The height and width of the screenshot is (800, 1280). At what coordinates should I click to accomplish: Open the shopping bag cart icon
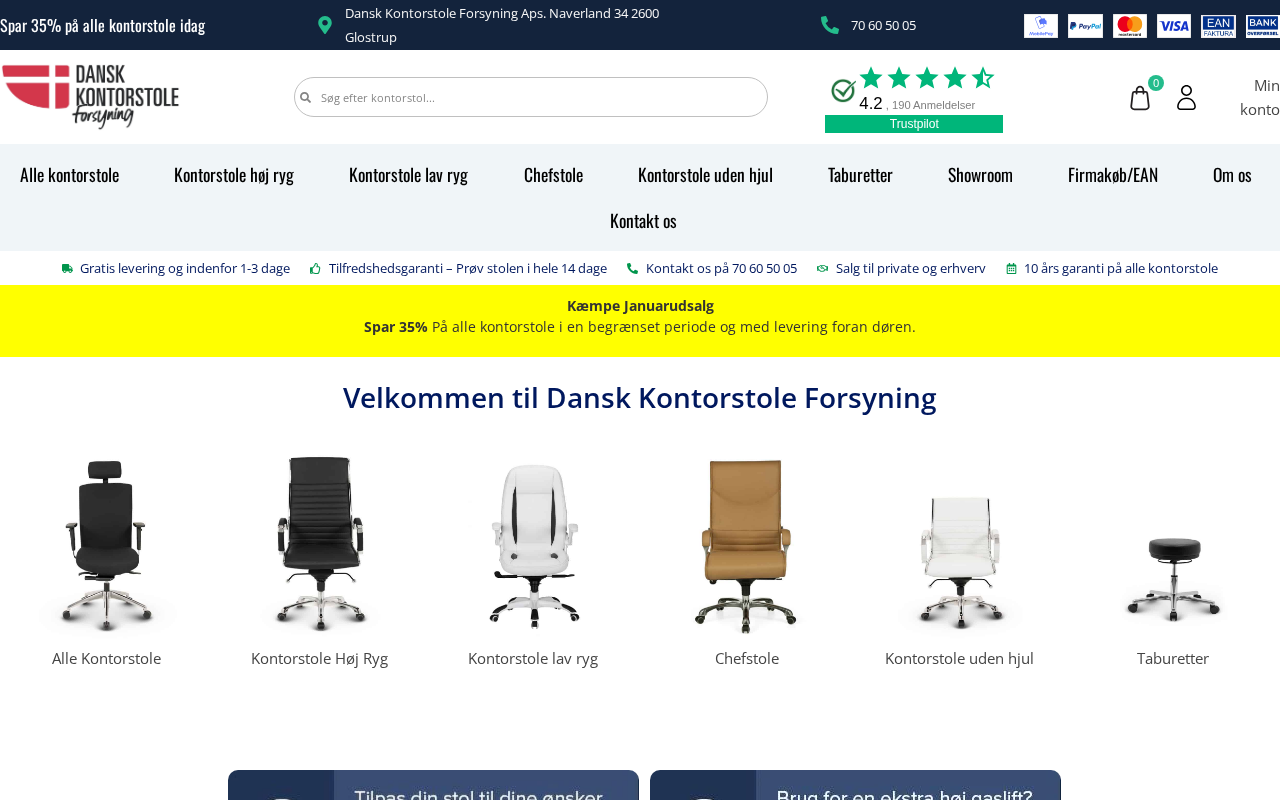point(1140,98)
